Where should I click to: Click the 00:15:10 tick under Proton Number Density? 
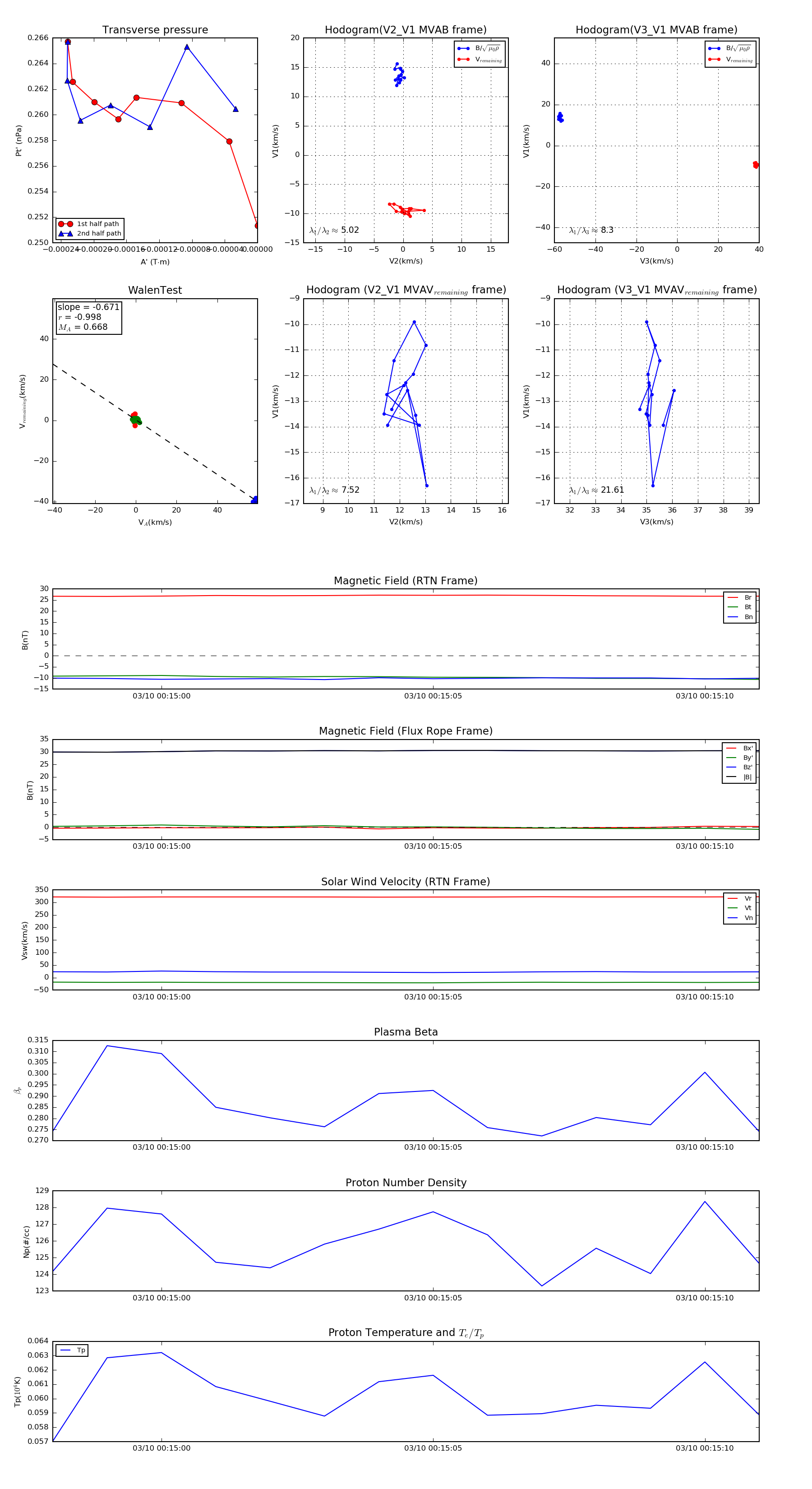(x=705, y=1298)
